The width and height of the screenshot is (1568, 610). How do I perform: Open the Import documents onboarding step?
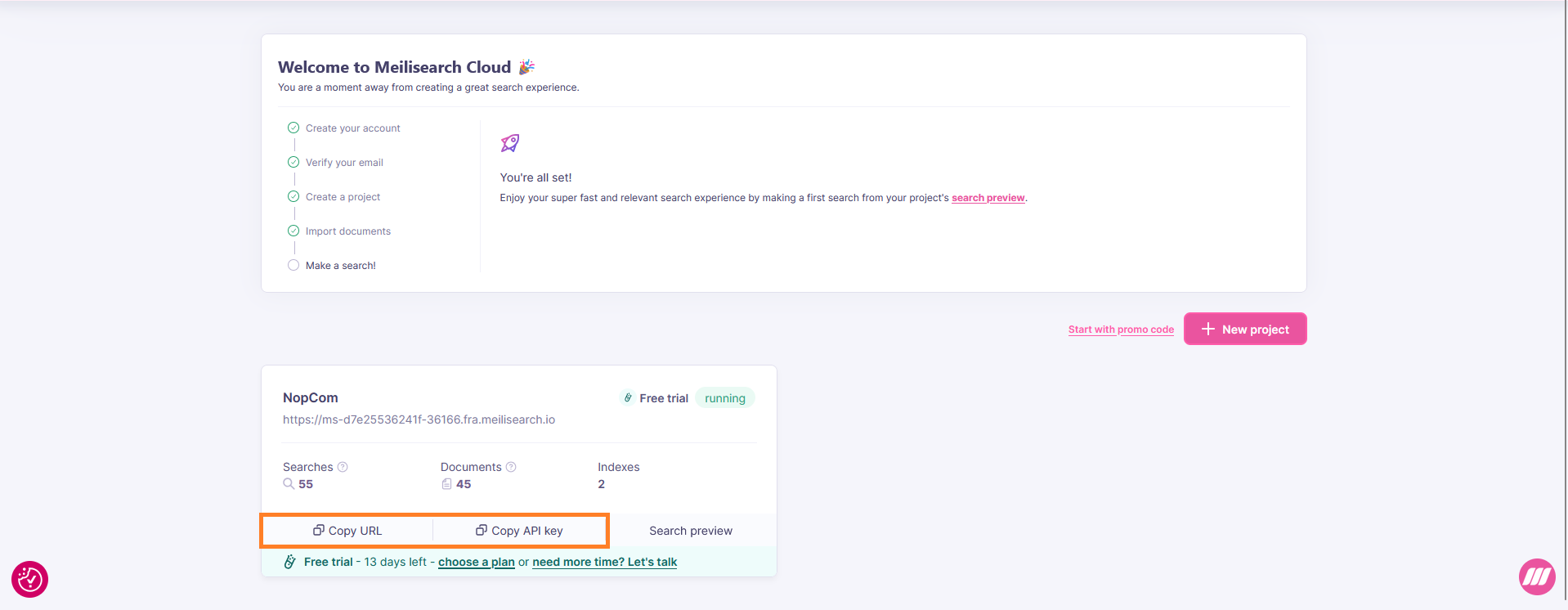click(347, 231)
